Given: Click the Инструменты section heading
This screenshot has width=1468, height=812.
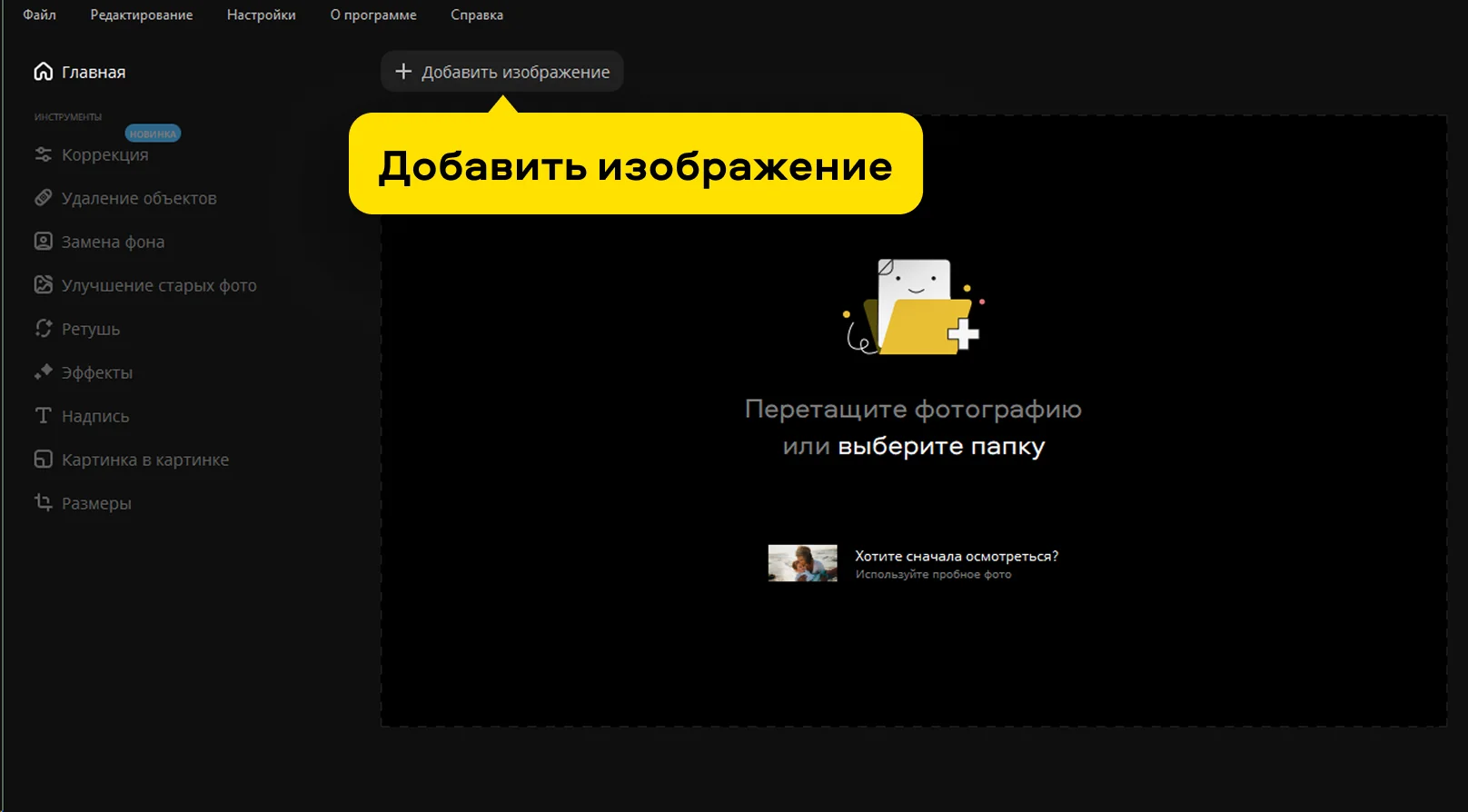Looking at the screenshot, I should click(68, 117).
